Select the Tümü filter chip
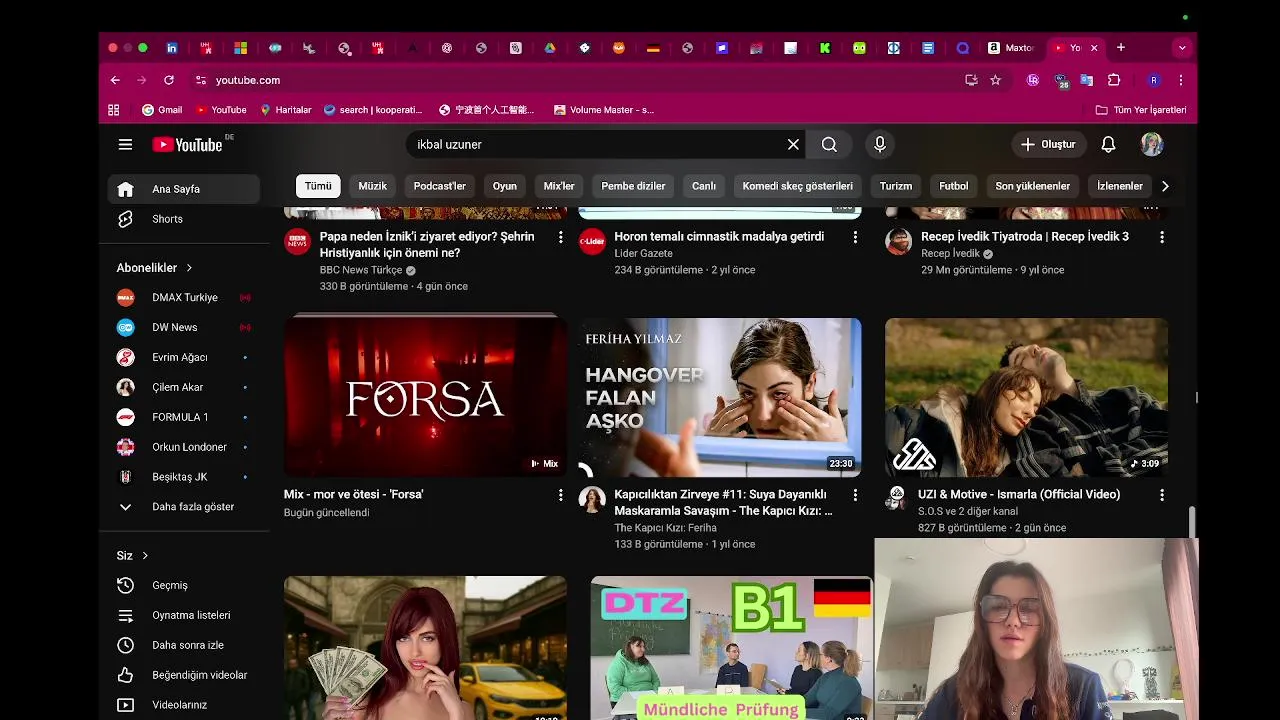 318,186
